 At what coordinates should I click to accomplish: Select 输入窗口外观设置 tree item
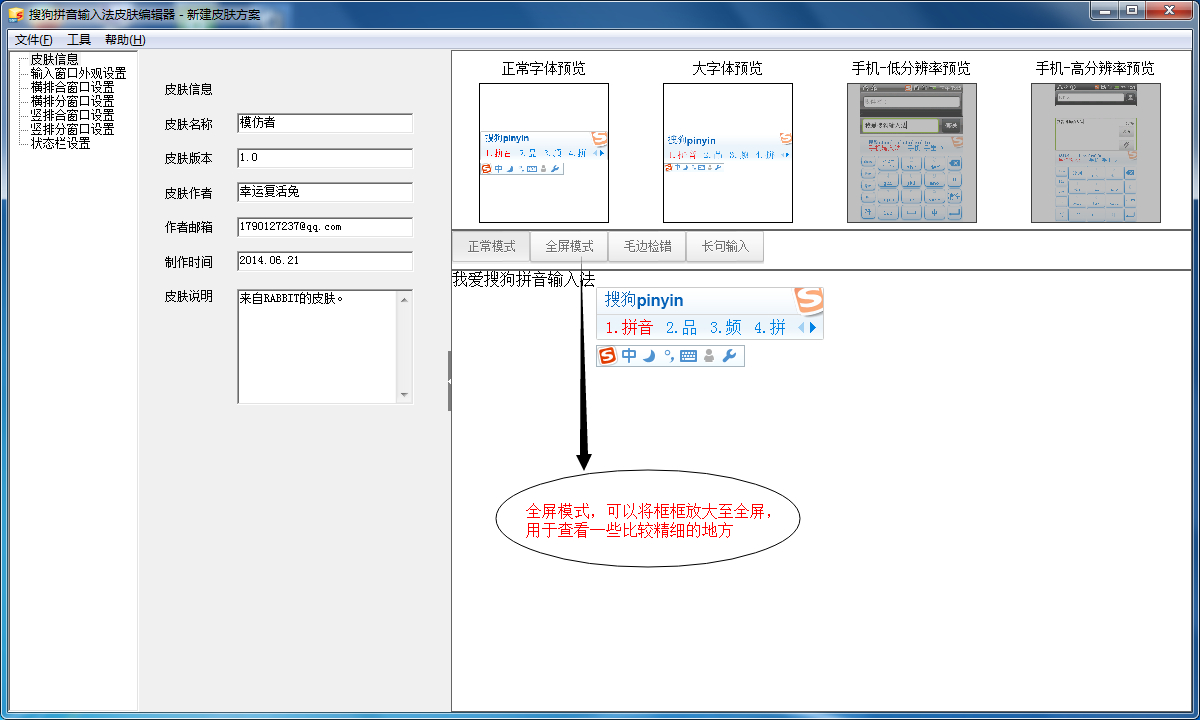click(x=78, y=74)
